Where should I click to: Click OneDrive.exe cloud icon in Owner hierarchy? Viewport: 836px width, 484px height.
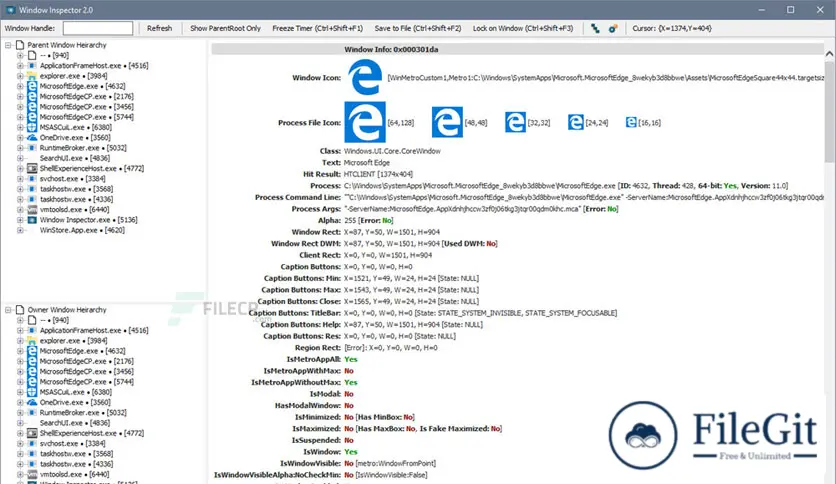click(x=32, y=402)
